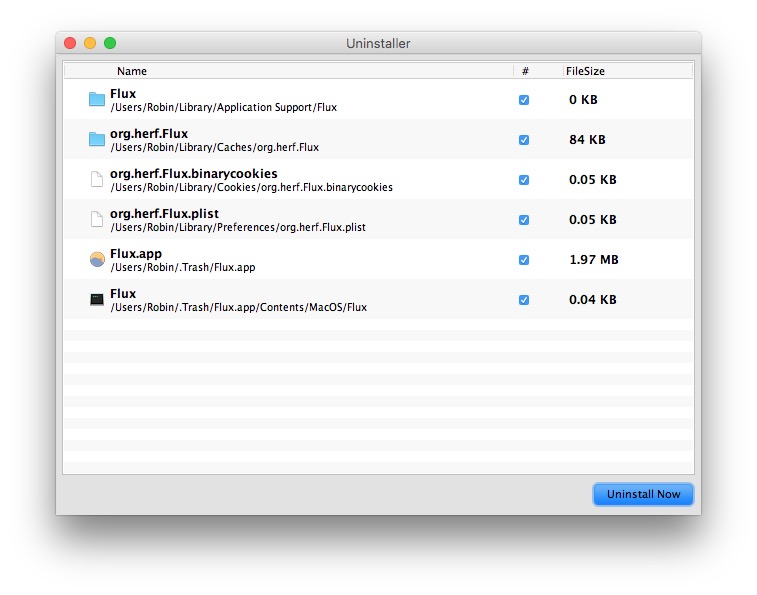The height and width of the screenshot is (595, 757).
Task: Sort list by Name column header
Action: click(x=131, y=71)
